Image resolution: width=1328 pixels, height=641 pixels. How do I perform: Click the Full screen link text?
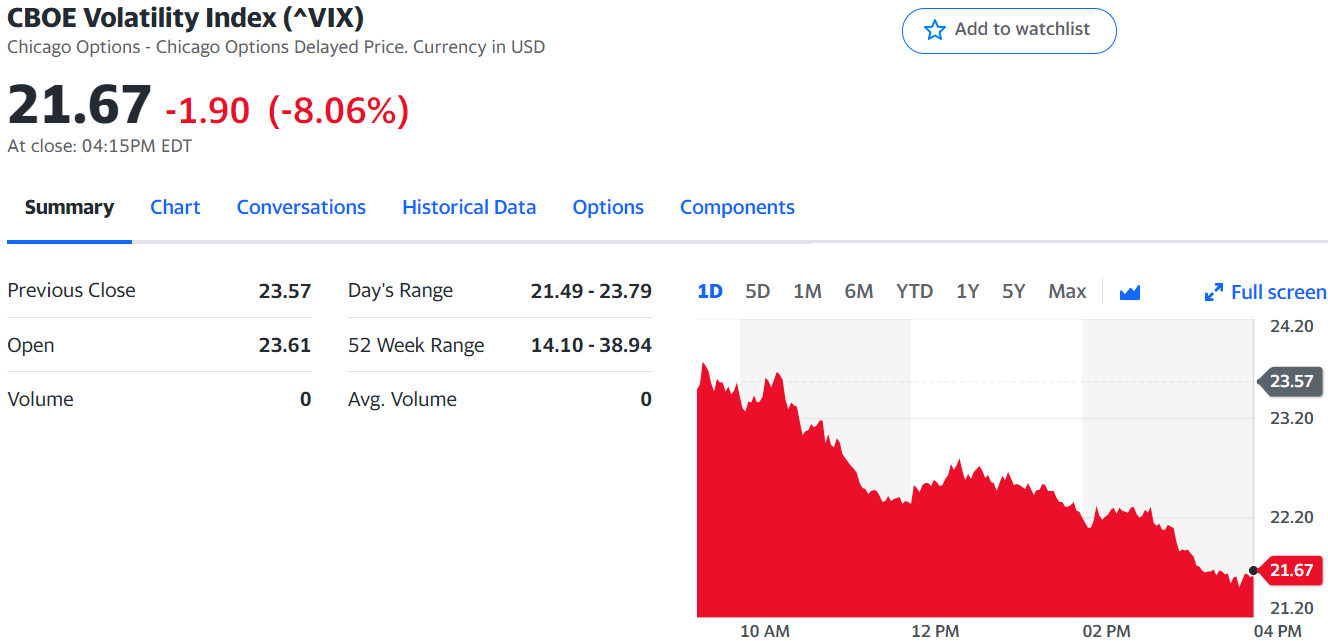1279,292
